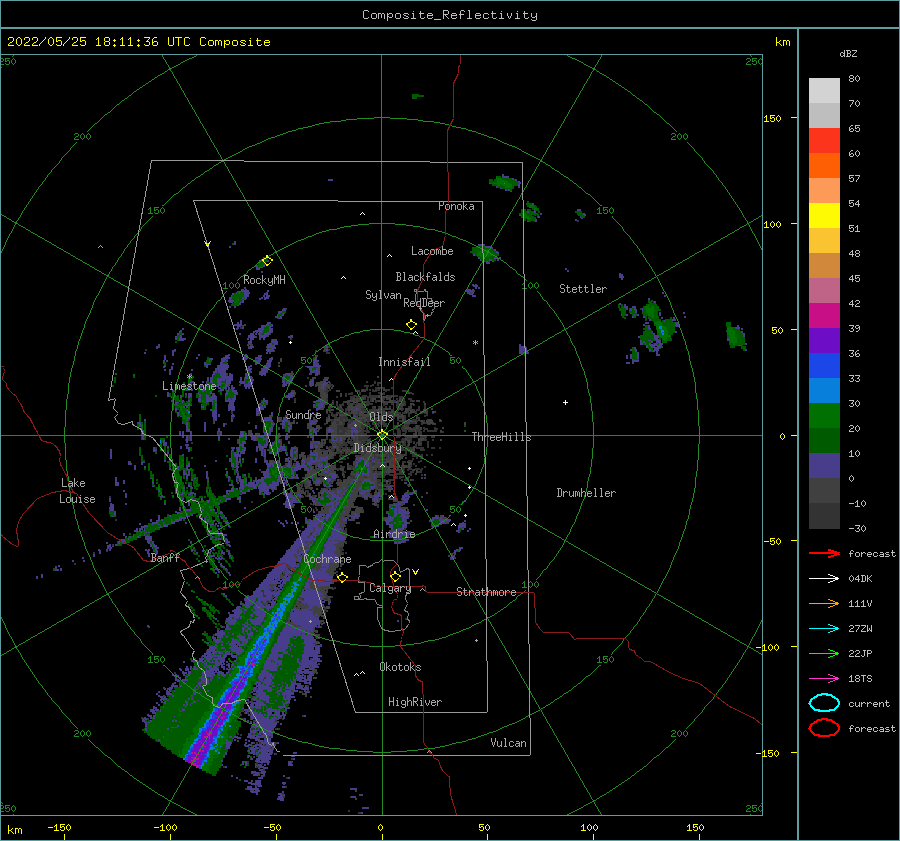Click the green radar echo northeast of Ponoka

(x=505, y=183)
